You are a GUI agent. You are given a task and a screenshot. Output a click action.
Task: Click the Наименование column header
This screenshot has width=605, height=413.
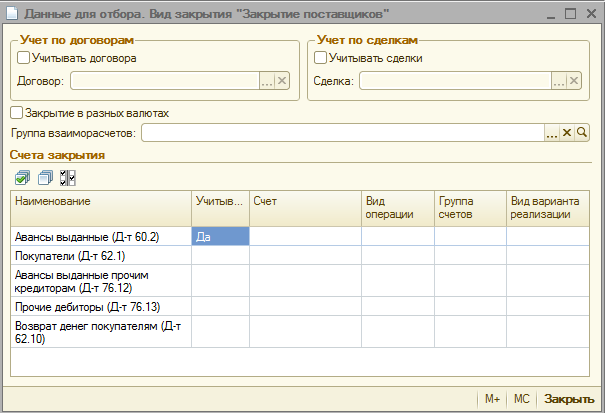[100, 202]
